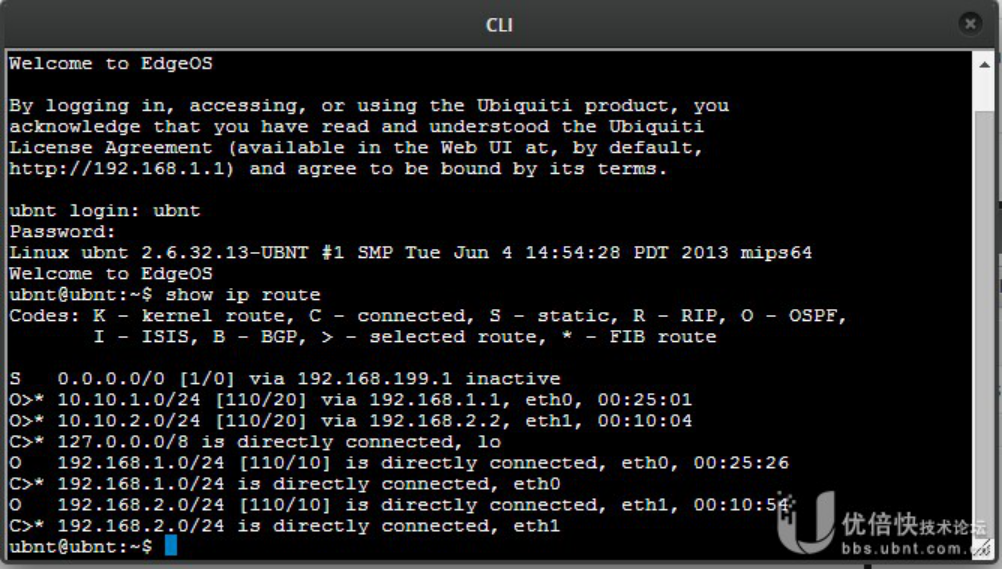
Task: Click the Password: prompt line
Action: point(62,231)
